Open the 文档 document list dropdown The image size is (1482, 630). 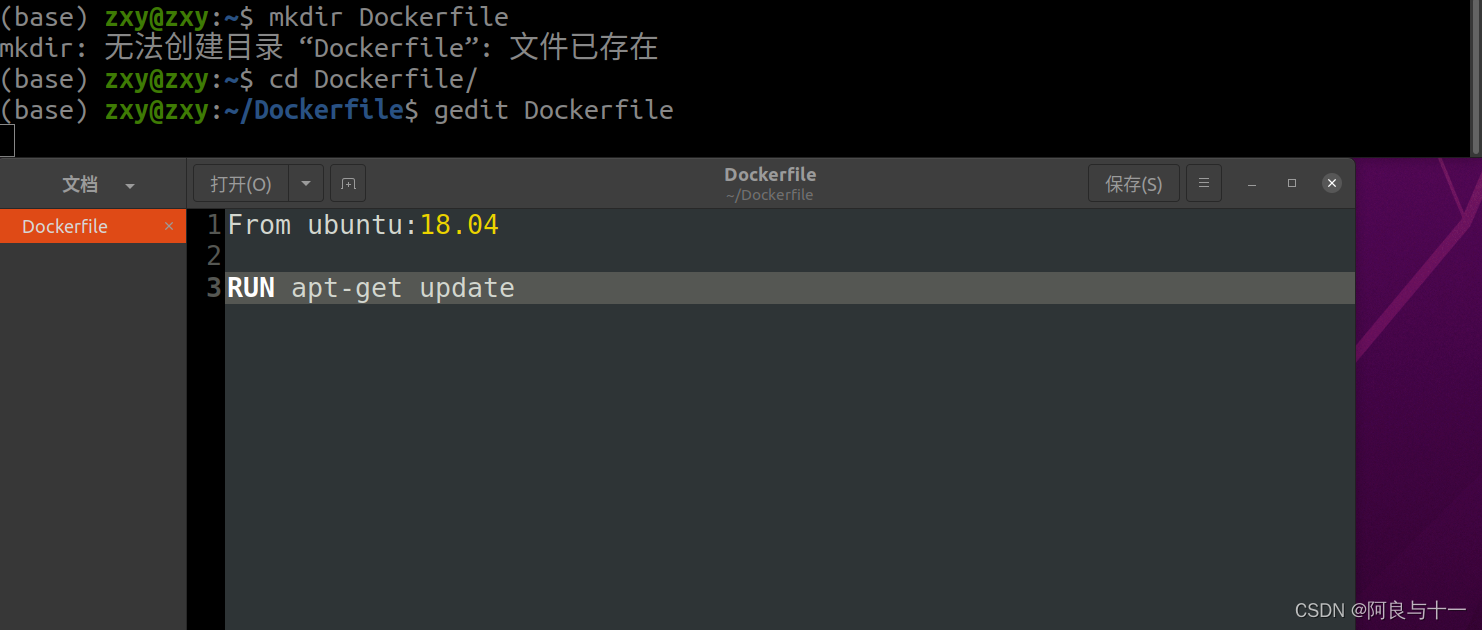coord(95,184)
